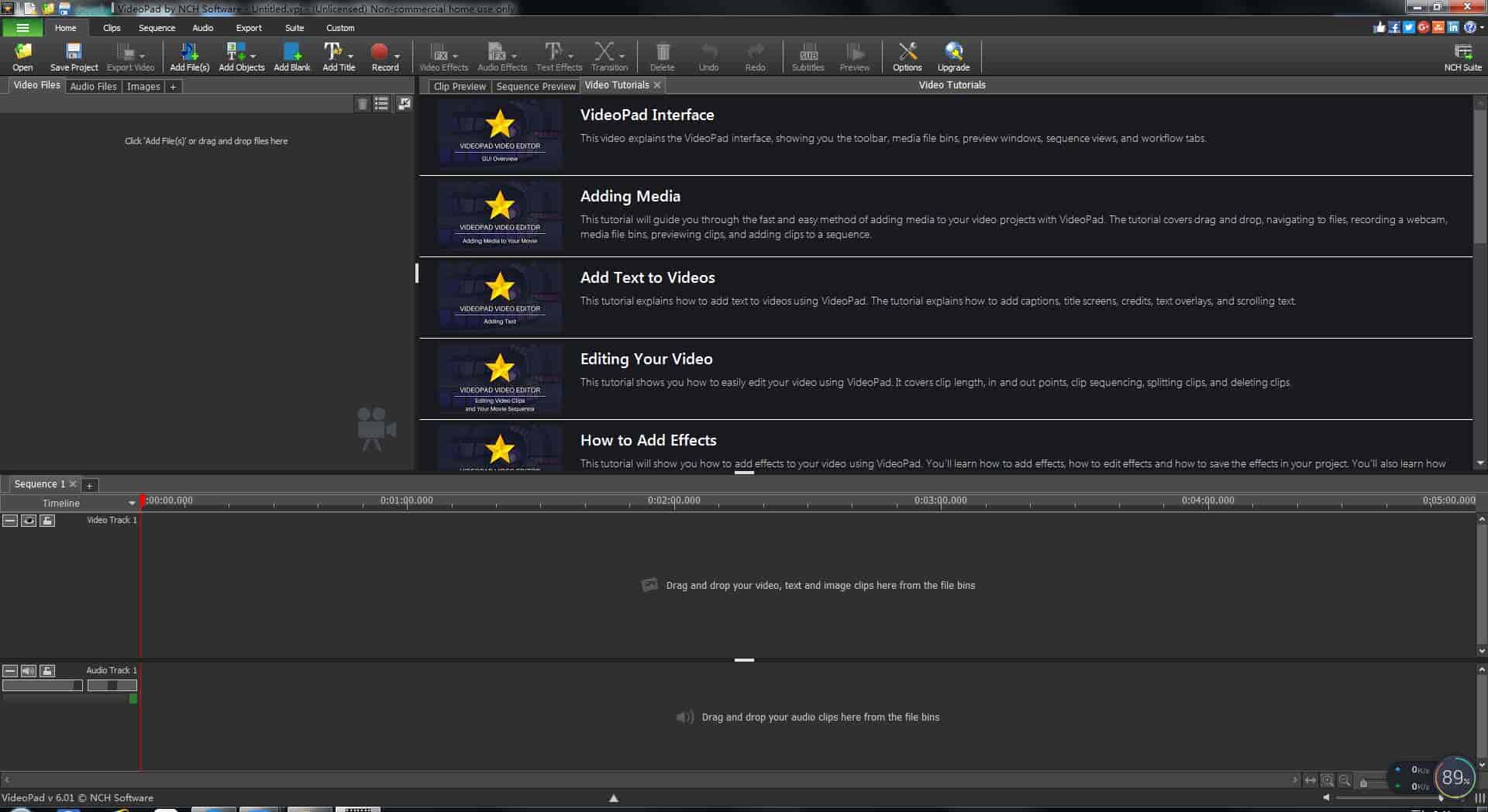Open the Adding Media tutorial thumbnail

pyautogui.click(x=499, y=215)
